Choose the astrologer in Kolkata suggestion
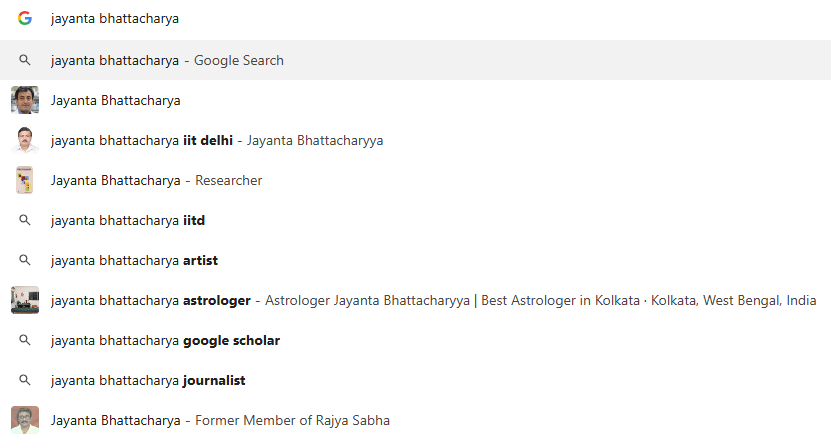Screen dimensions: 831x443 click(x=433, y=300)
